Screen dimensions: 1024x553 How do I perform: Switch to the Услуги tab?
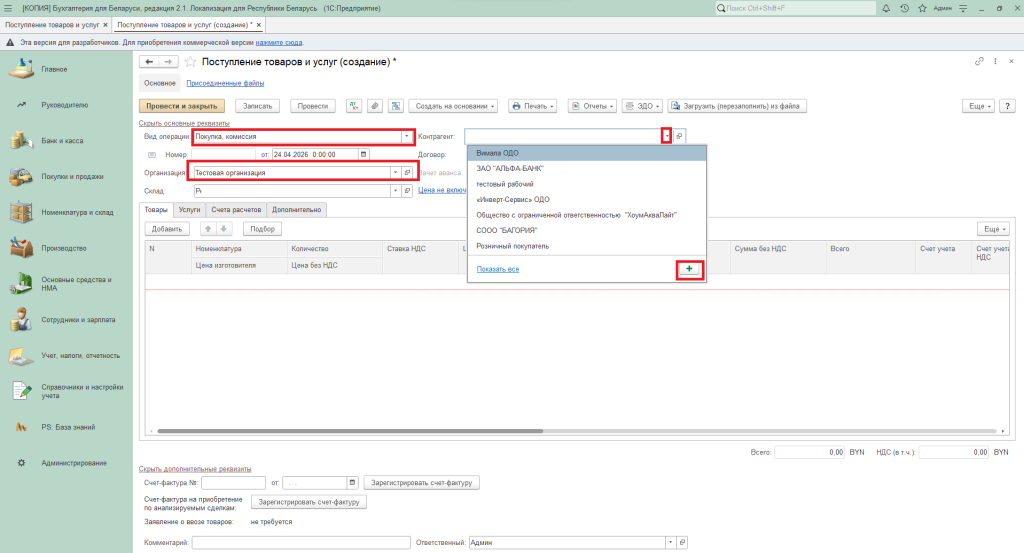coord(189,210)
